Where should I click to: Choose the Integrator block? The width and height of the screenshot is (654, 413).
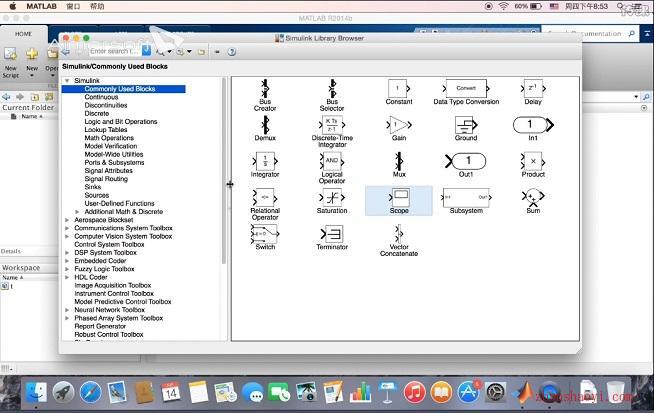265,165
